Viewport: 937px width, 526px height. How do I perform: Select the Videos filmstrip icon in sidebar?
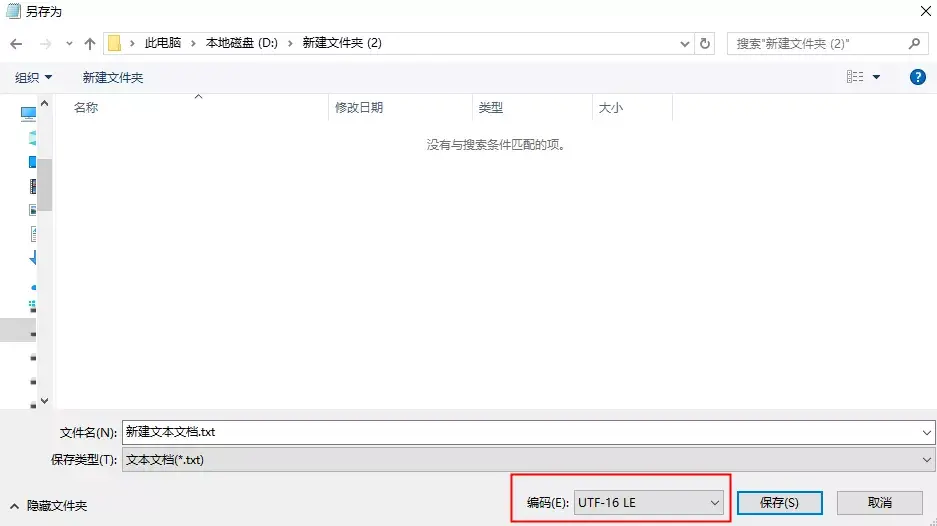(33, 186)
